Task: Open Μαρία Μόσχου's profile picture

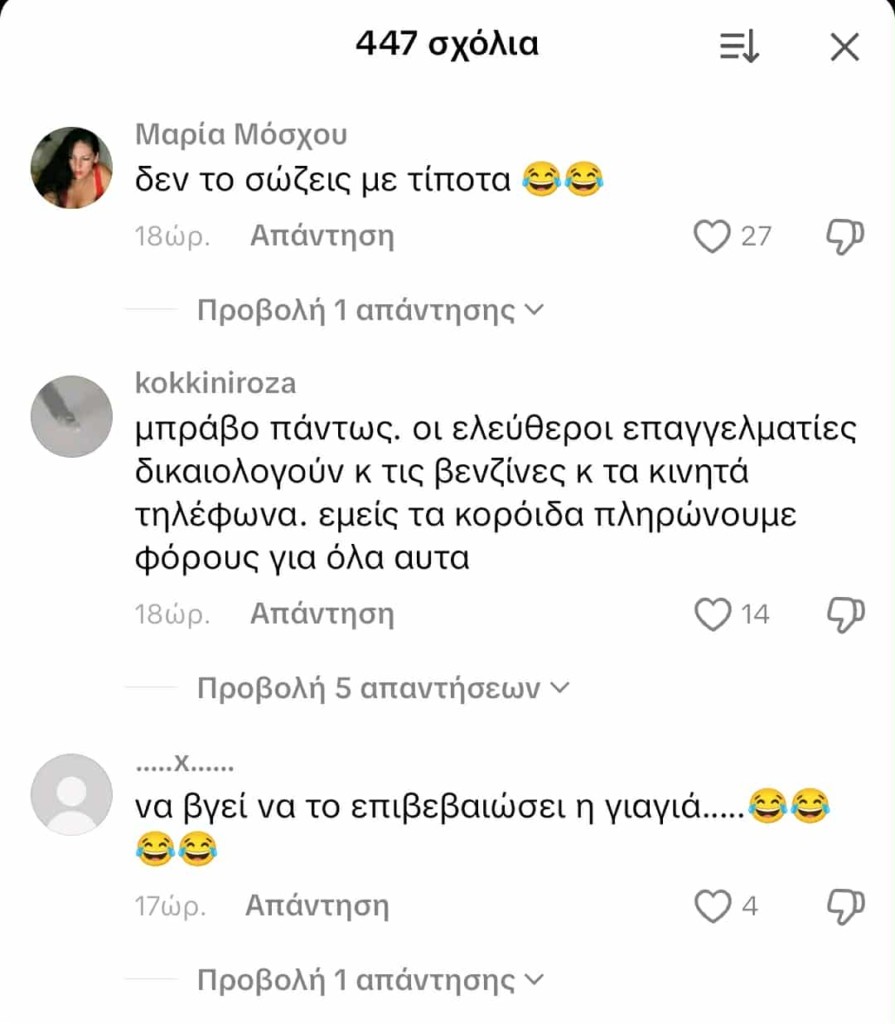Action: point(72,168)
